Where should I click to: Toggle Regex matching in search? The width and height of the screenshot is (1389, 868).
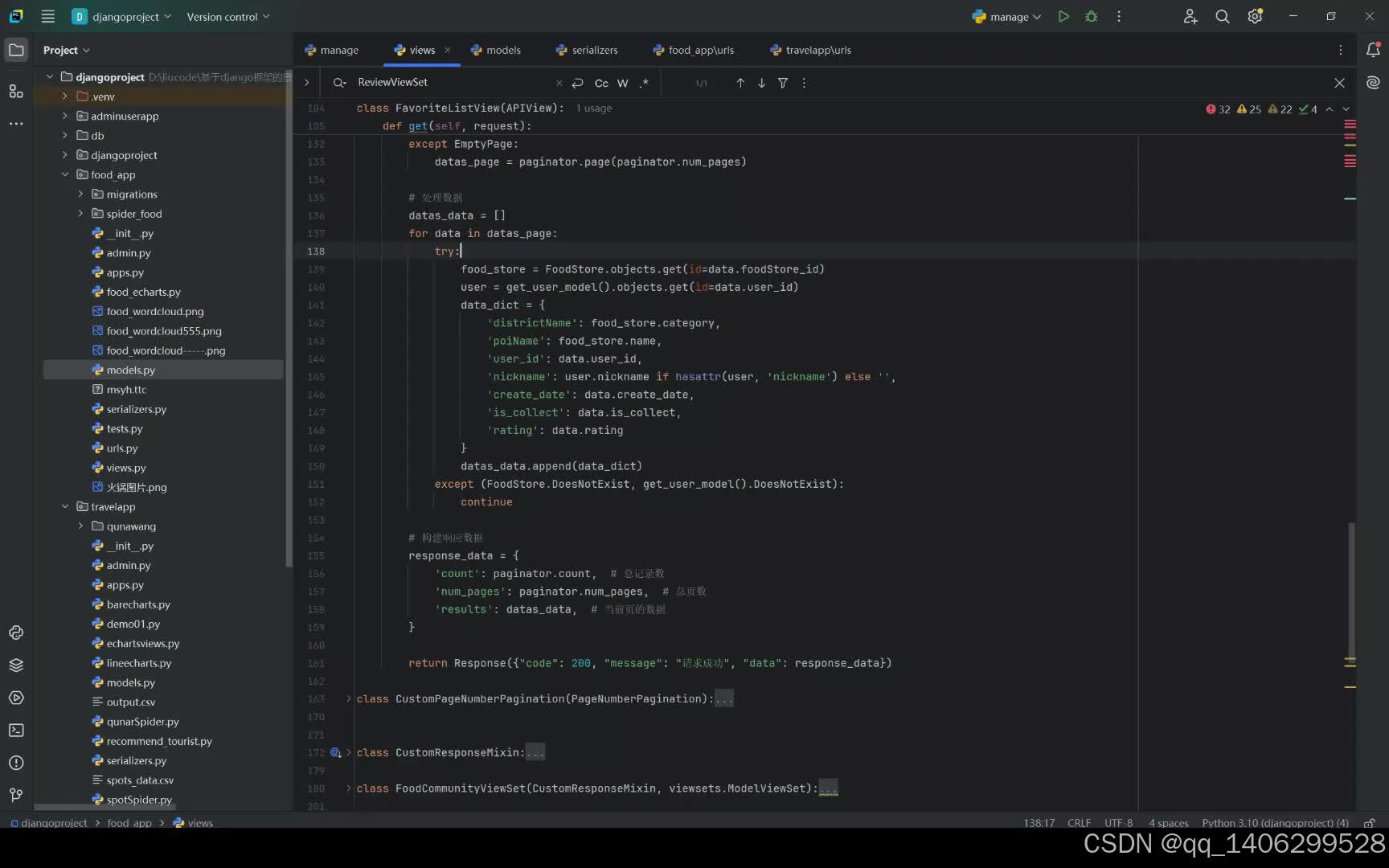tap(644, 83)
